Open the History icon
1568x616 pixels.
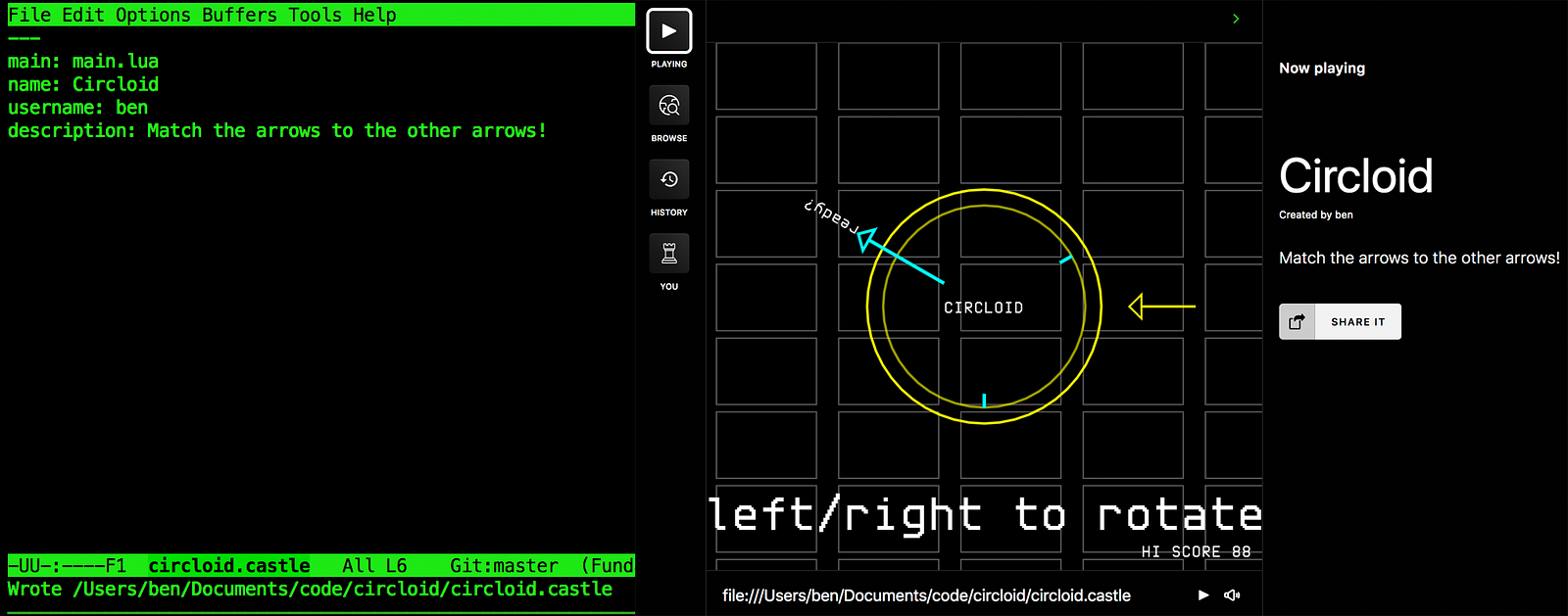pyautogui.click(x=669, y=179)
